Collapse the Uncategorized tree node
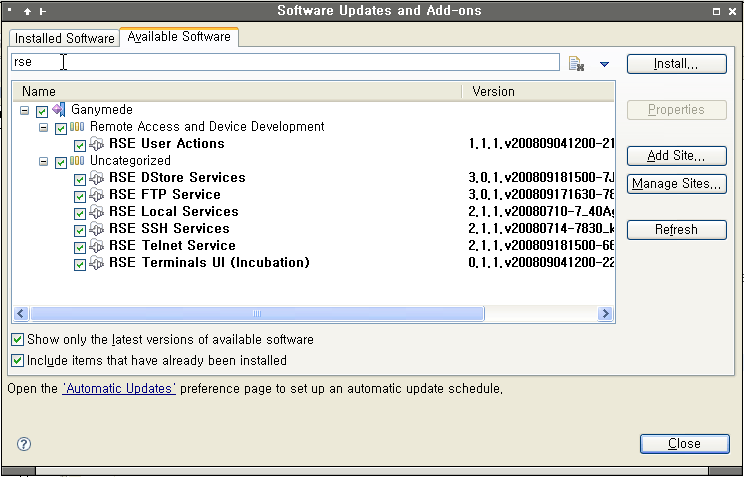 [43, 162]
